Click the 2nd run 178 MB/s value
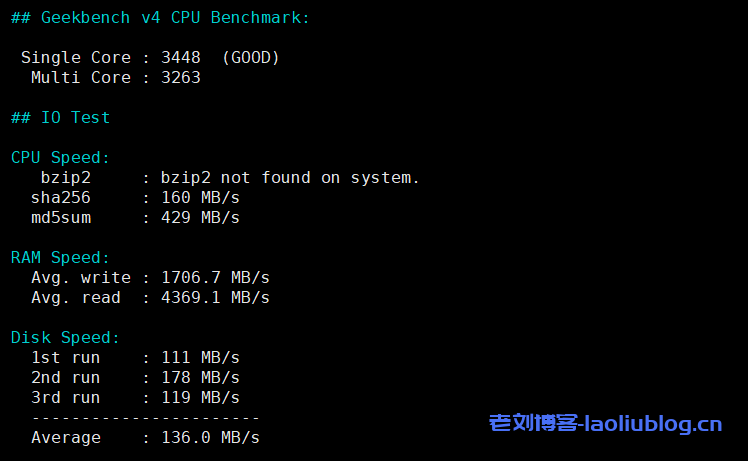Image resolution: width=748 pixels, height=461 pixels. click(x=200, y=378)
